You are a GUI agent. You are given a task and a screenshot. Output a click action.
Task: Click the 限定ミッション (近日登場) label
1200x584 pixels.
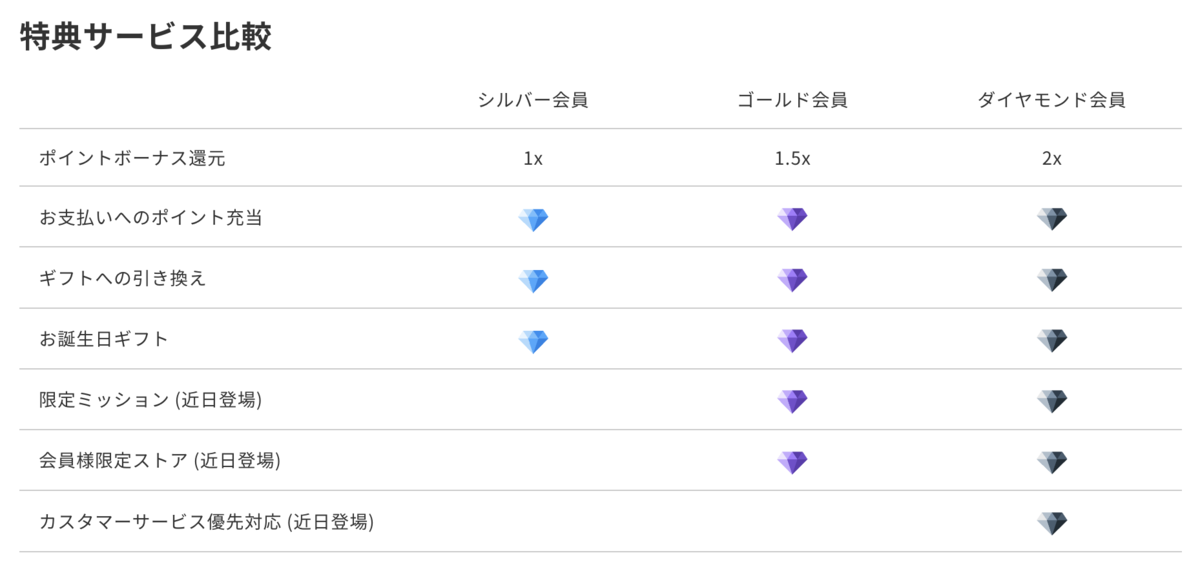150,400
